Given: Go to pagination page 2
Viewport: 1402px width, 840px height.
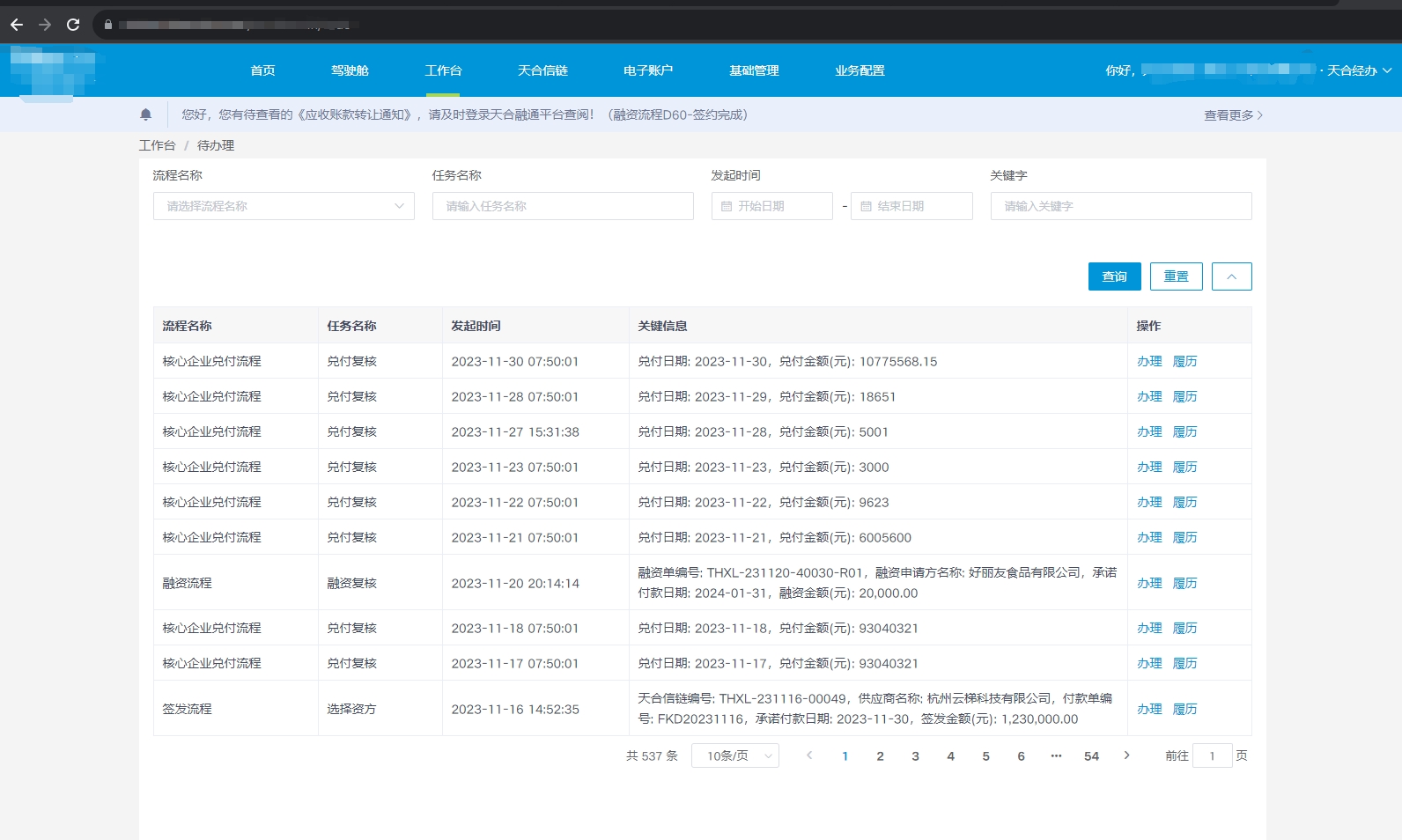Looking at the screenshot, I should point(880,755).
